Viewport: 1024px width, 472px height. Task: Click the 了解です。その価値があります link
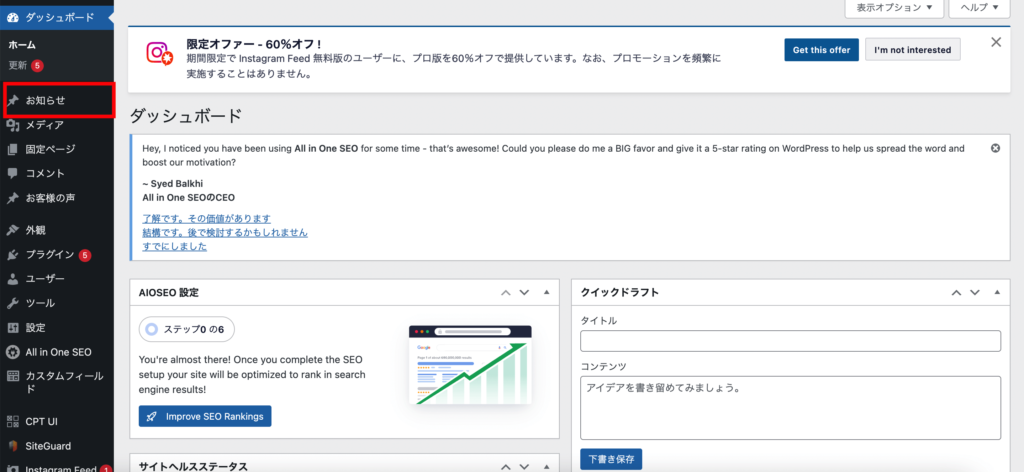[x=206, y=219]
